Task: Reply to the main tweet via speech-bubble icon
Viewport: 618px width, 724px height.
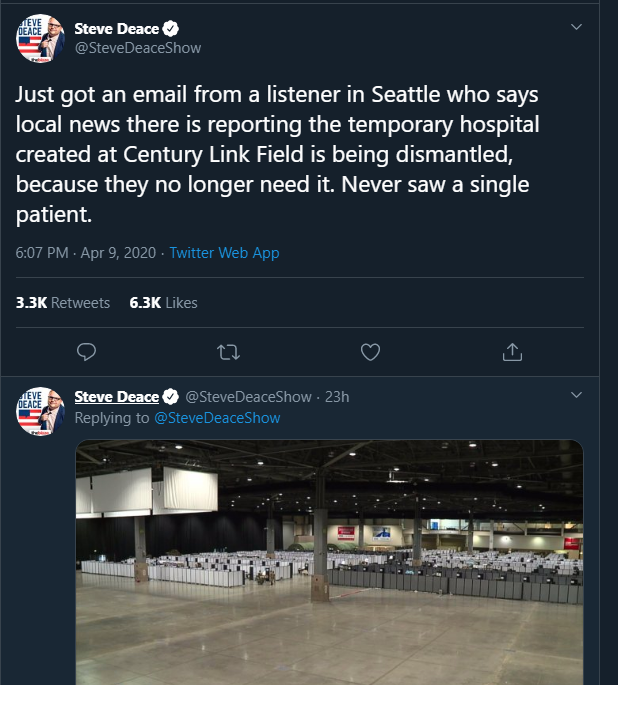Action: coord(87,351)
